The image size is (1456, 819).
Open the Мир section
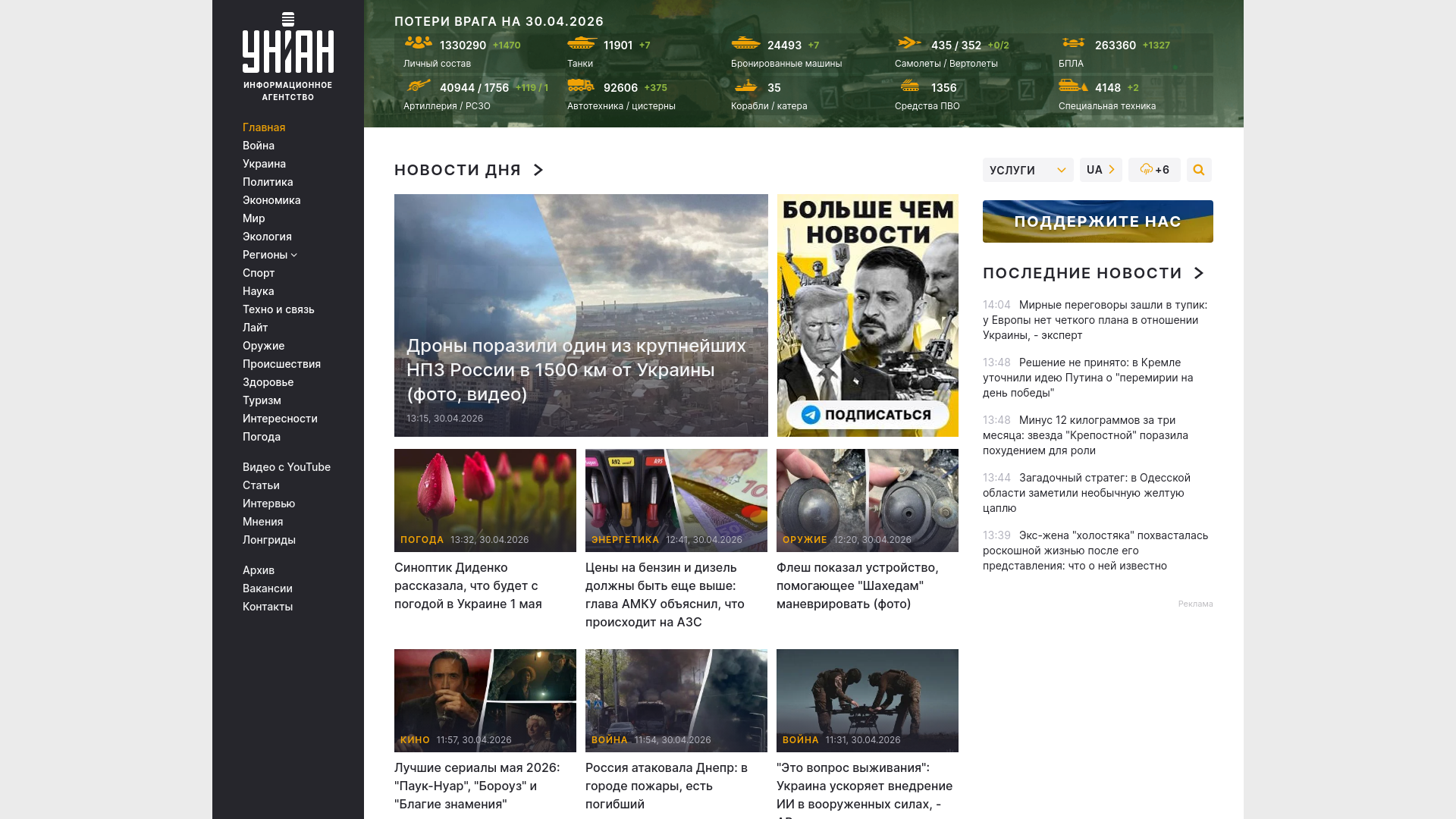click(254, 218)
